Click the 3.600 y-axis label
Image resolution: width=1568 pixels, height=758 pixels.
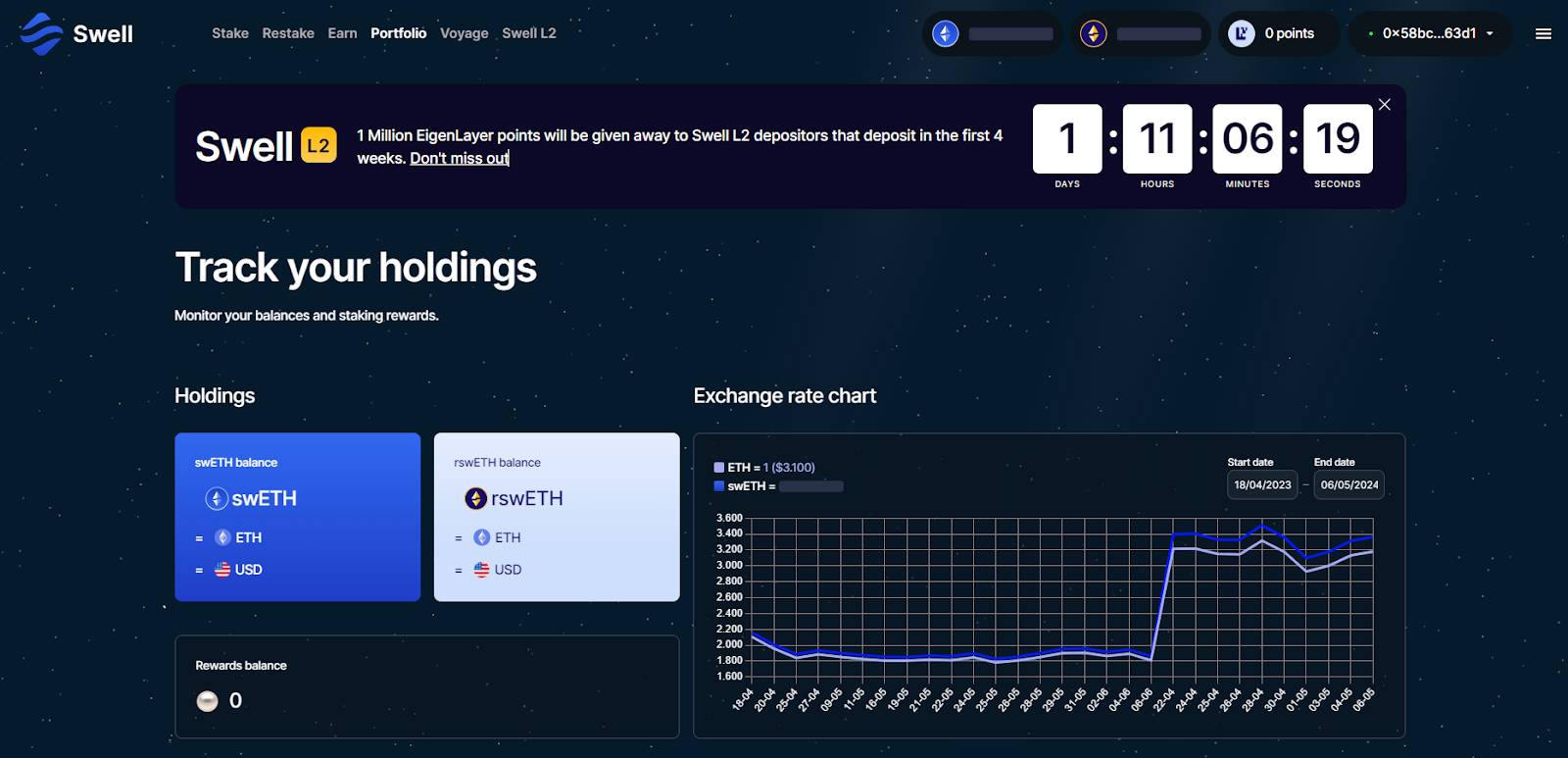[729, 518]
